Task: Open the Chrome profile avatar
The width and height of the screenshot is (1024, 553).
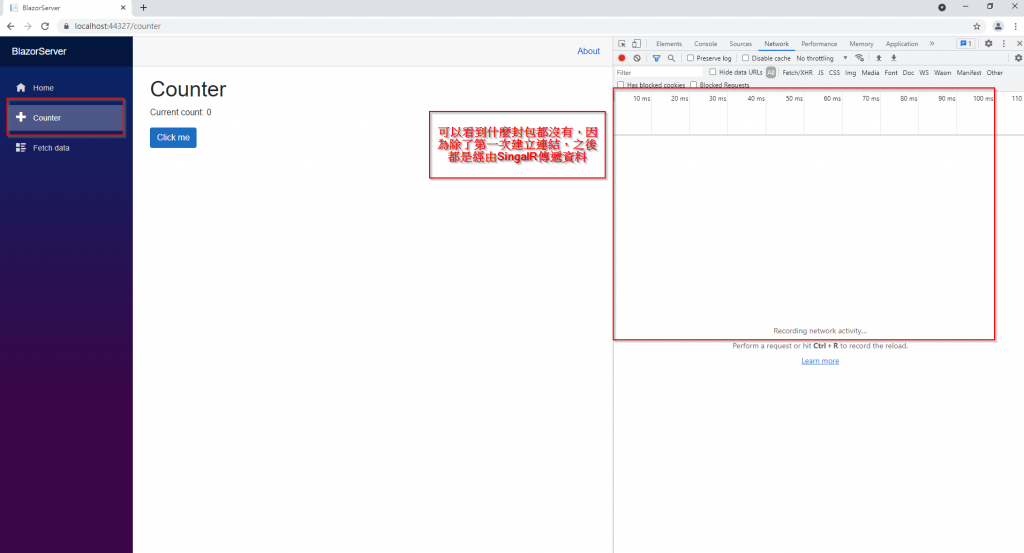Action: pos(998,26)
